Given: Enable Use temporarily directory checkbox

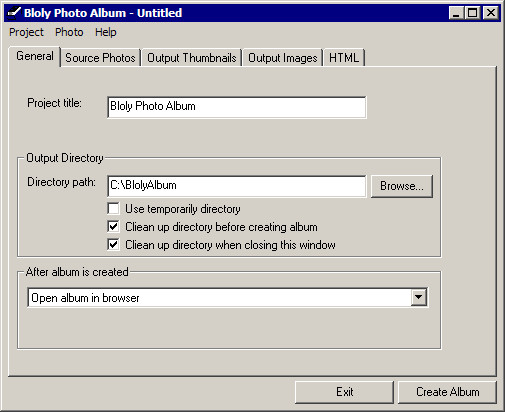Looking at the screenshot, I should [113, 209].
